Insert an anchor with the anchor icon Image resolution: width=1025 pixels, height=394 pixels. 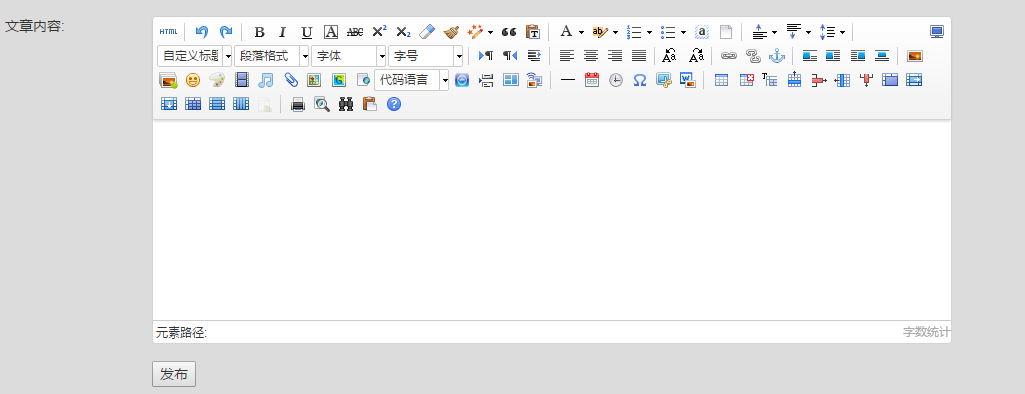(777, 56)
